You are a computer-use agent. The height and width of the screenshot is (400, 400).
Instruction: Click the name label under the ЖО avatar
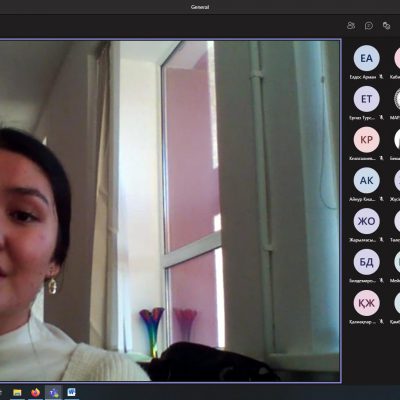point(362,240)
